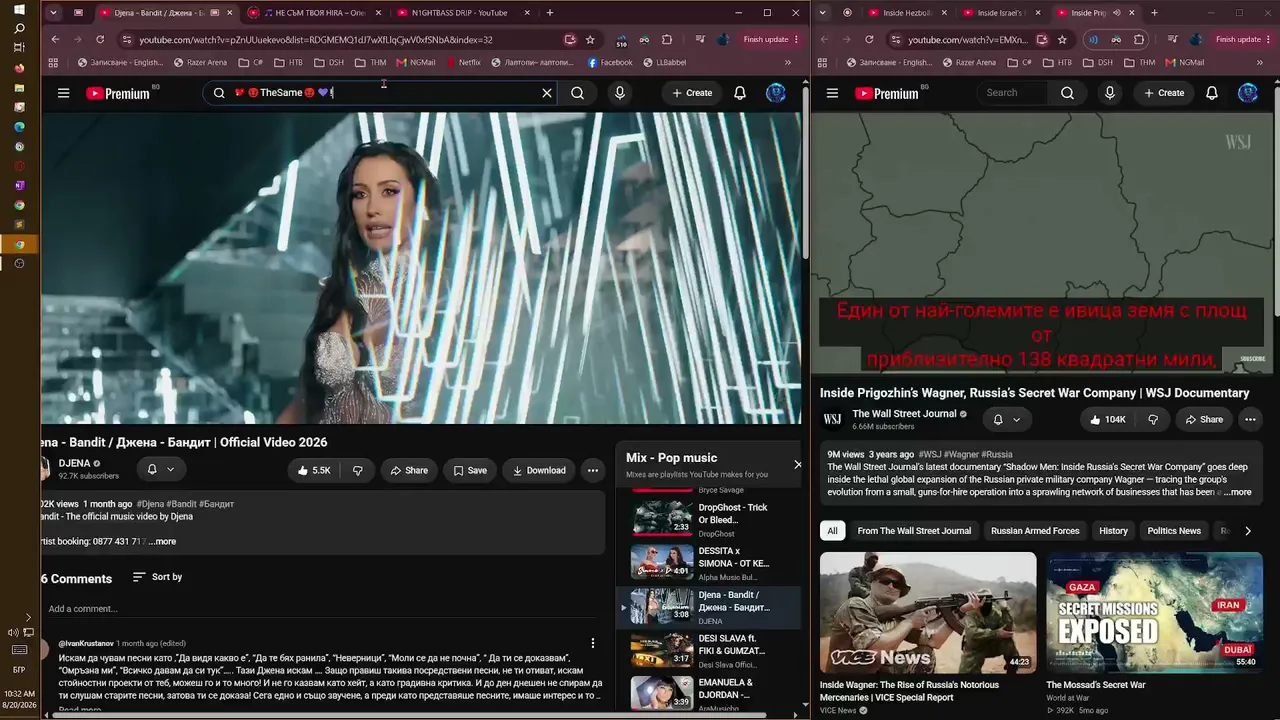Image resolution: width=1280 pixels, height=720 pixels.
Task: Clear the TheSame search text
Action: (x=547, y=93)
